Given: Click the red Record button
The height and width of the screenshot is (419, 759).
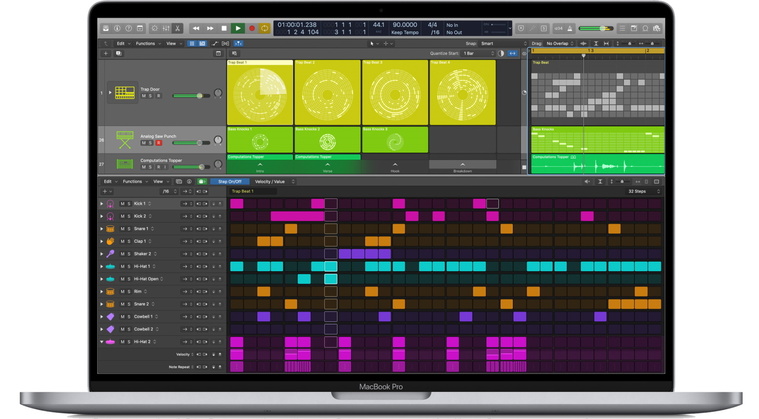Looking at the screenshot, I should click(252, 29).
